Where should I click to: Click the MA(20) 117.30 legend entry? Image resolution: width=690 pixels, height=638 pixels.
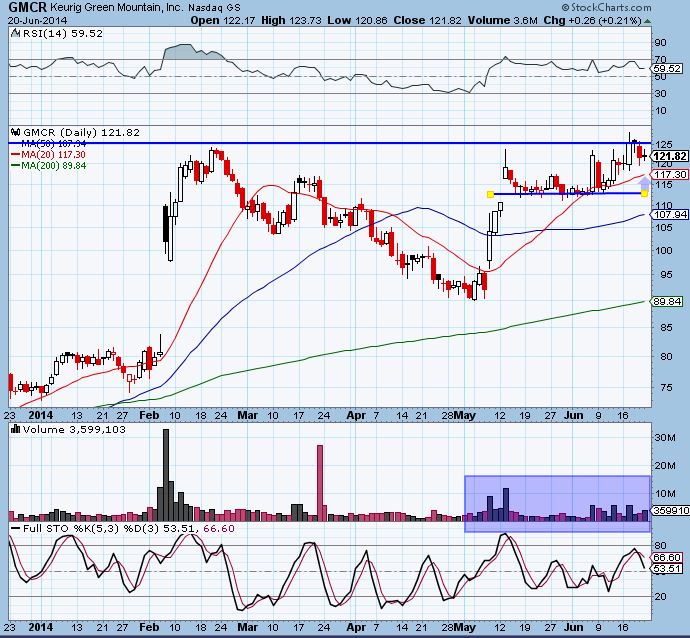coord(48,154)
